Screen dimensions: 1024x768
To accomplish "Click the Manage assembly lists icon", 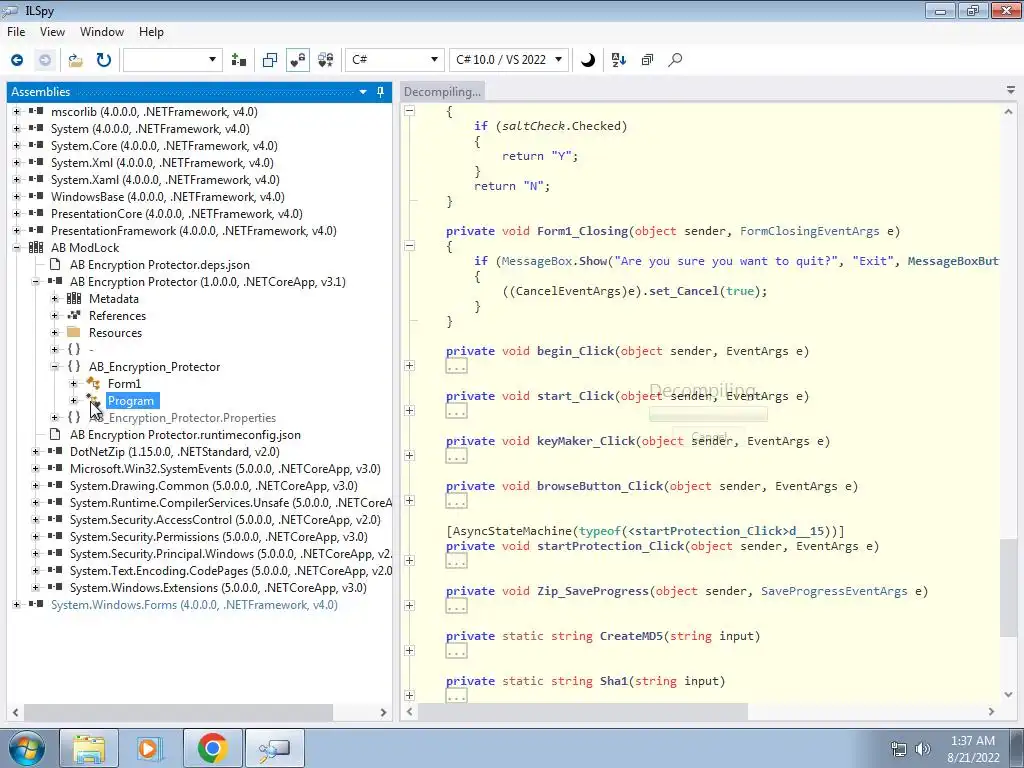I will click(x=239, y=60).
